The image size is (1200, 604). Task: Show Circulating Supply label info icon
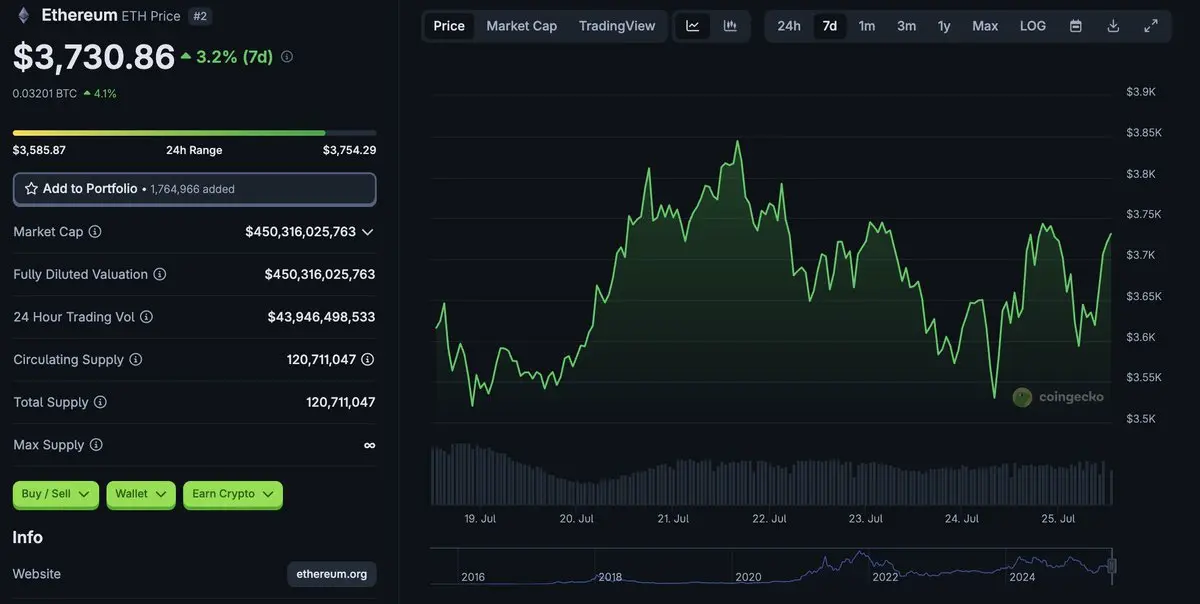coord(136,359)
